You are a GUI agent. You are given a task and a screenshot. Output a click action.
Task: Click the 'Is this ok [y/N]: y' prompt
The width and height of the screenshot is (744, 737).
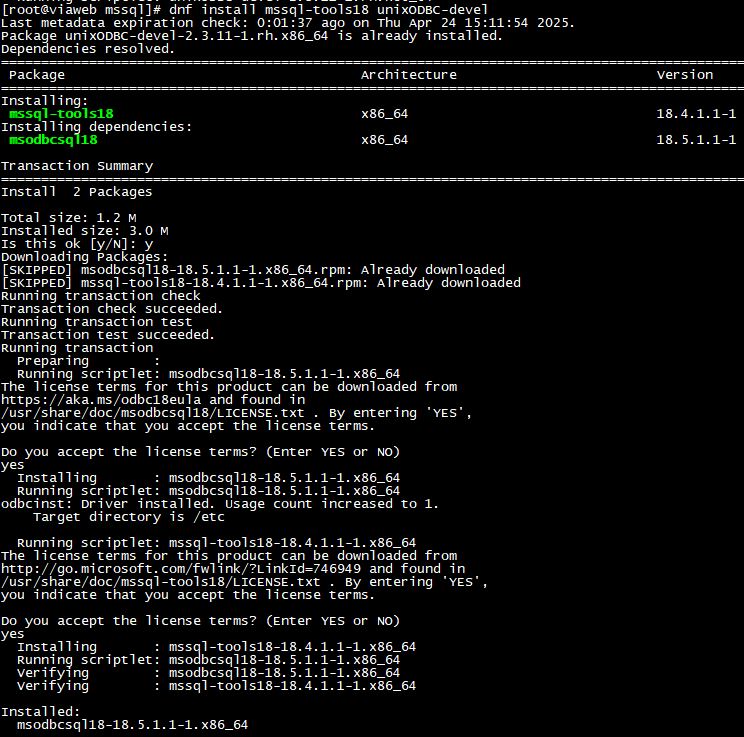77,244
